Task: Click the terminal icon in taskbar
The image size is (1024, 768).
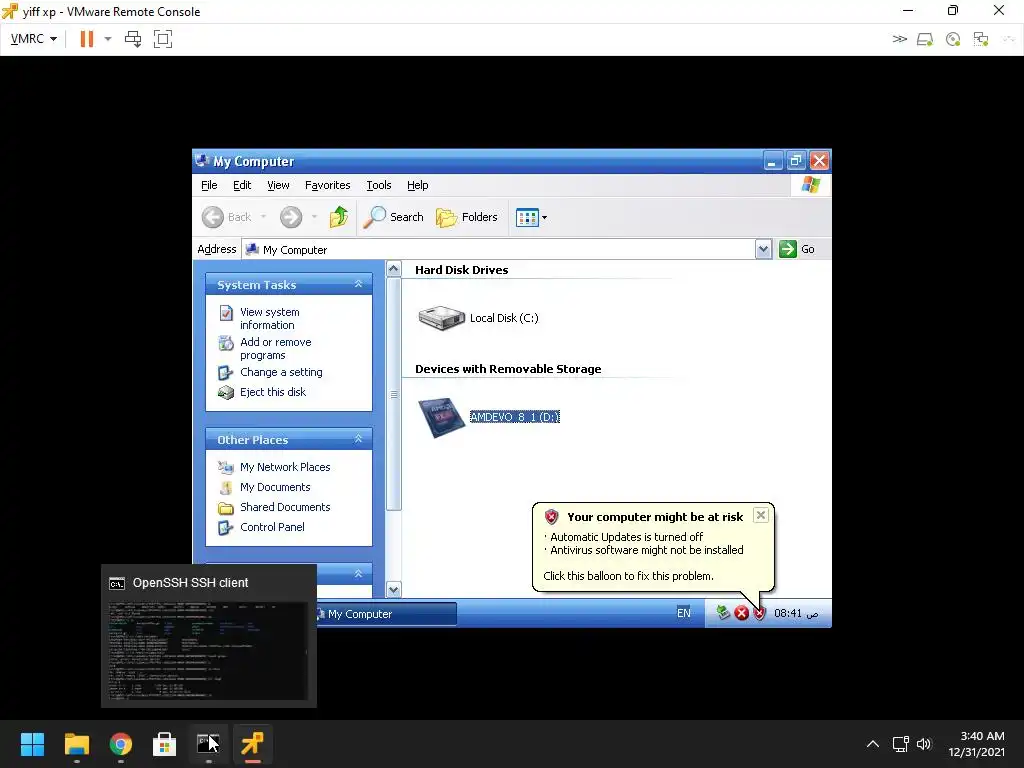Action: pyautogui.click(x=208, y=744)
